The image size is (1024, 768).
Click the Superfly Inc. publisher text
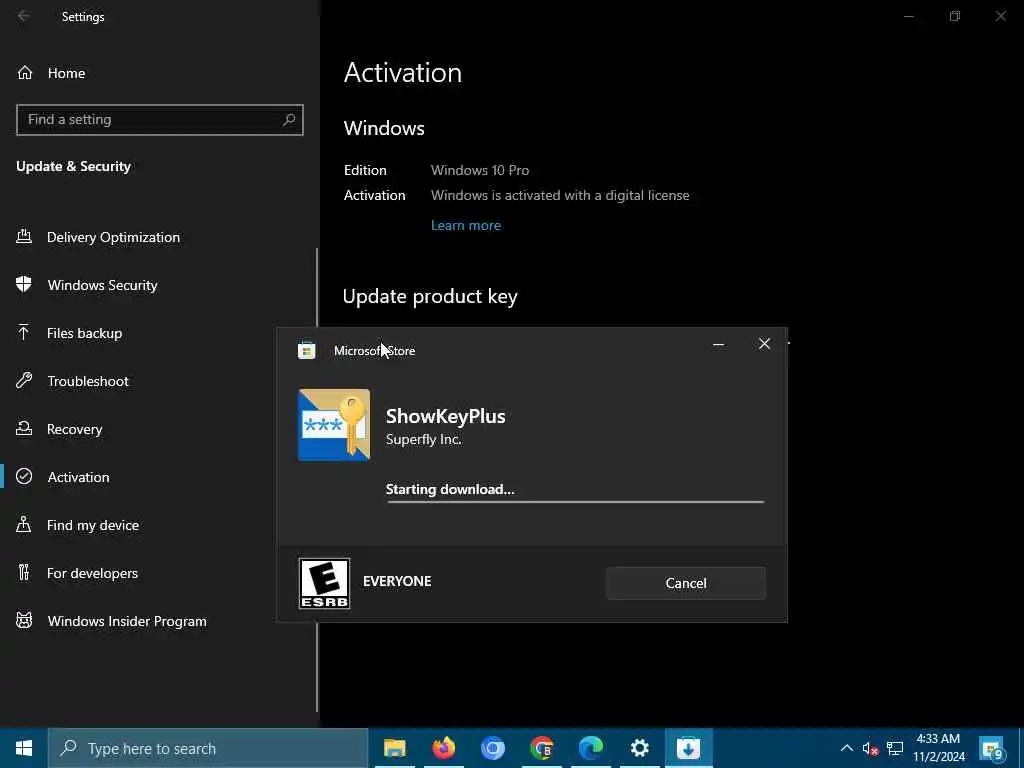423,440
